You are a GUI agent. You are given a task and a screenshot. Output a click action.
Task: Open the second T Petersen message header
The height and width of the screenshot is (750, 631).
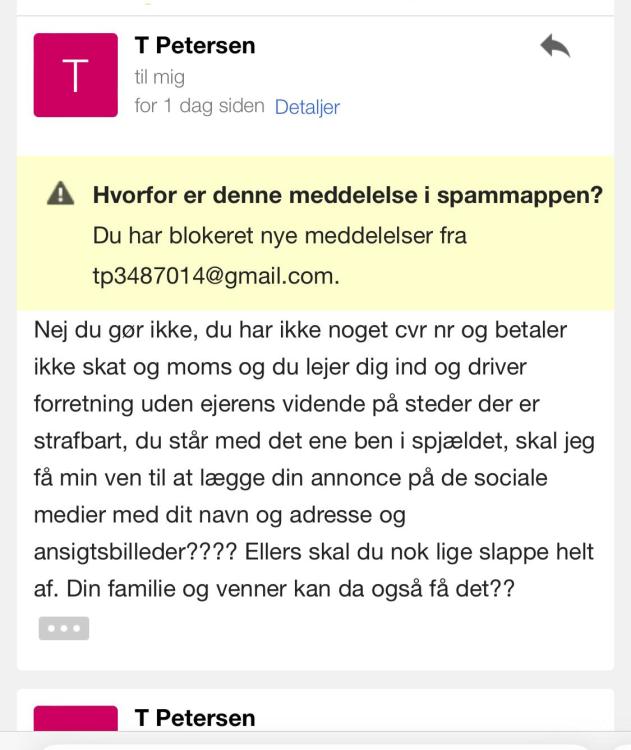pyautogui.click(x=195, y=718)
